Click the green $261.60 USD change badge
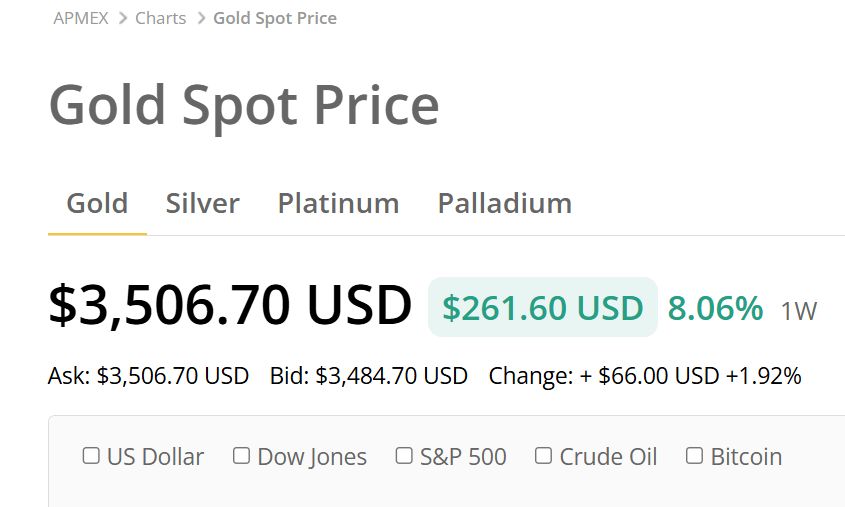 [x=542, y=308]
